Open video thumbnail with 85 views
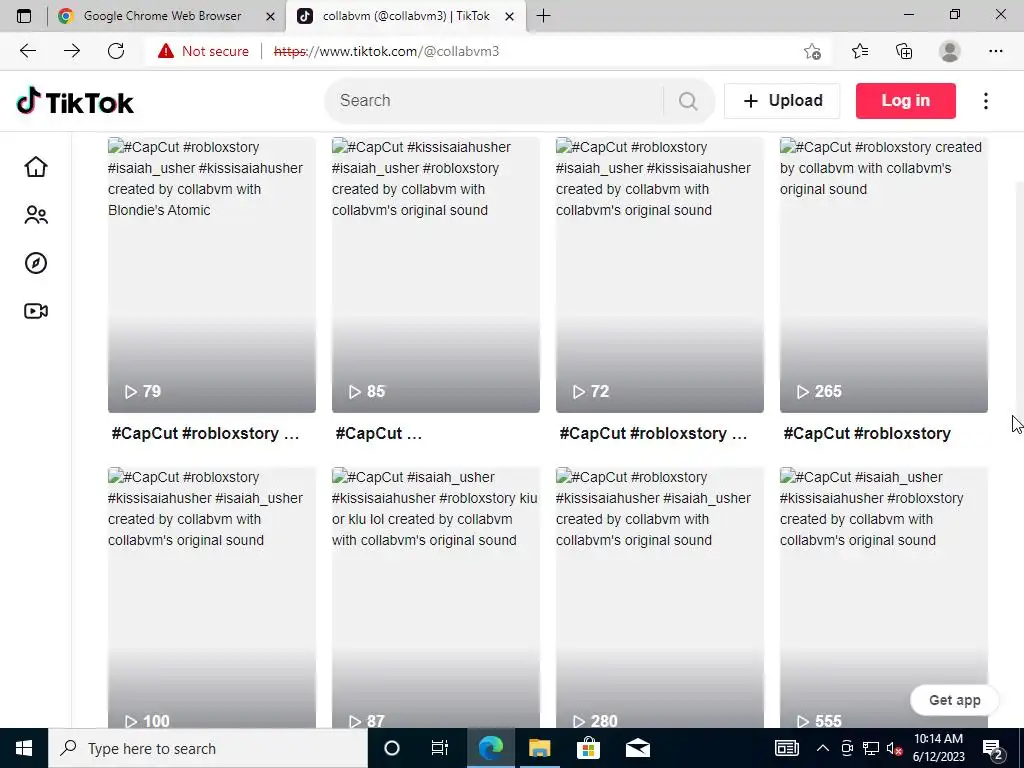This screenshot has width=1024, height=768. pyautogui.click(x=436, y=275)
